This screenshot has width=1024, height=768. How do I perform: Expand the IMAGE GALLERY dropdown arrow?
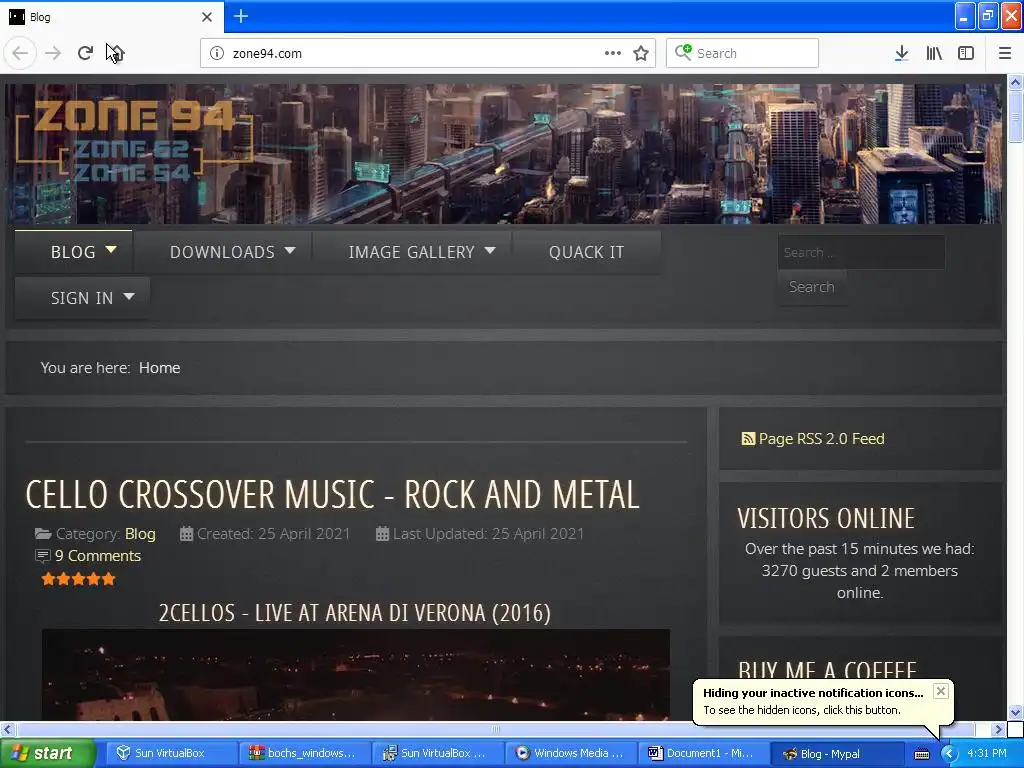(490, 250)
